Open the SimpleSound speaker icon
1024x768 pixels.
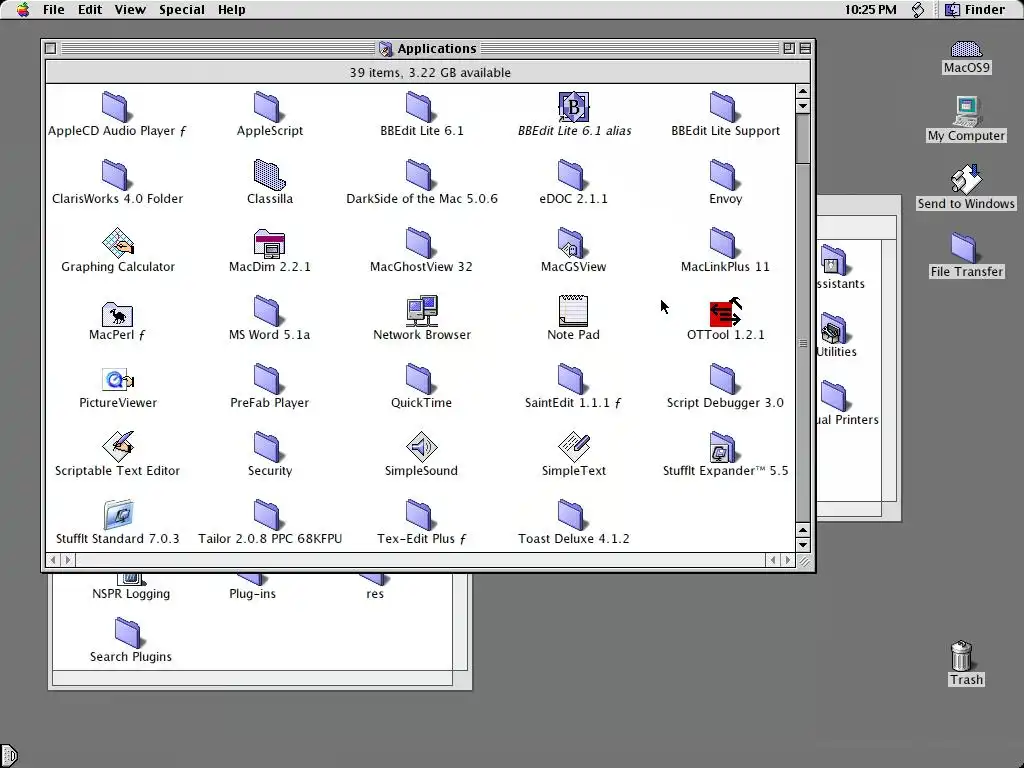click(421, 447)
